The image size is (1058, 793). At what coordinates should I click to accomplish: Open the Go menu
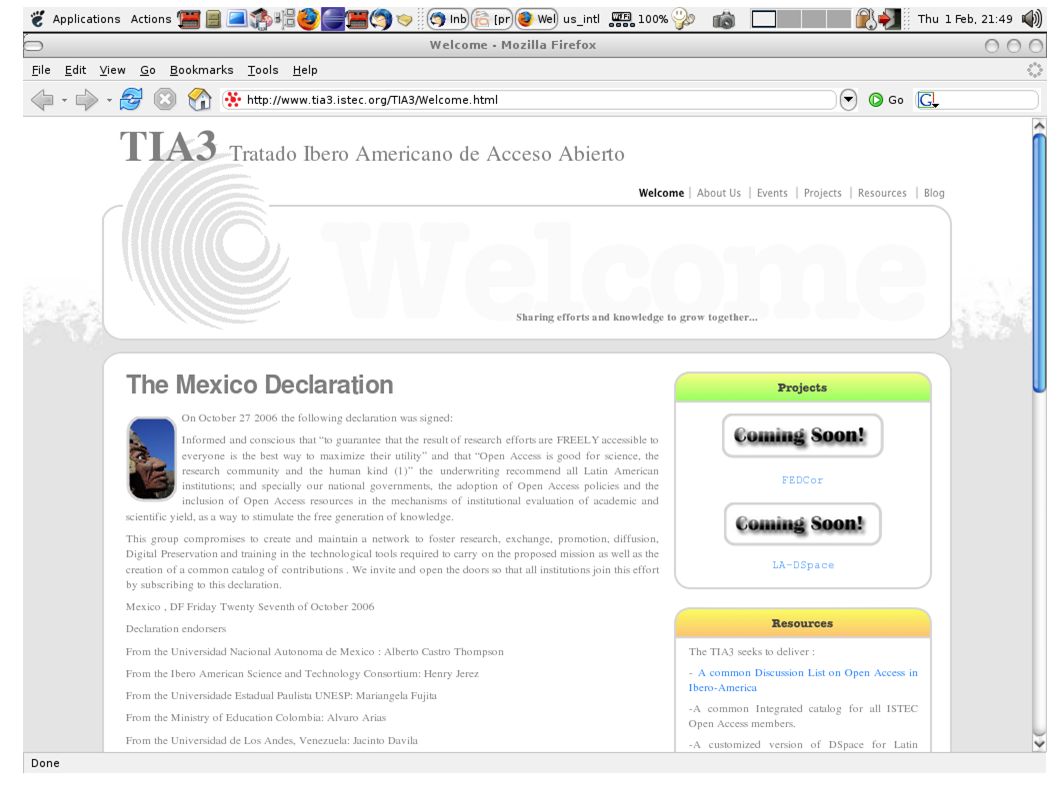tap(148, 70)
